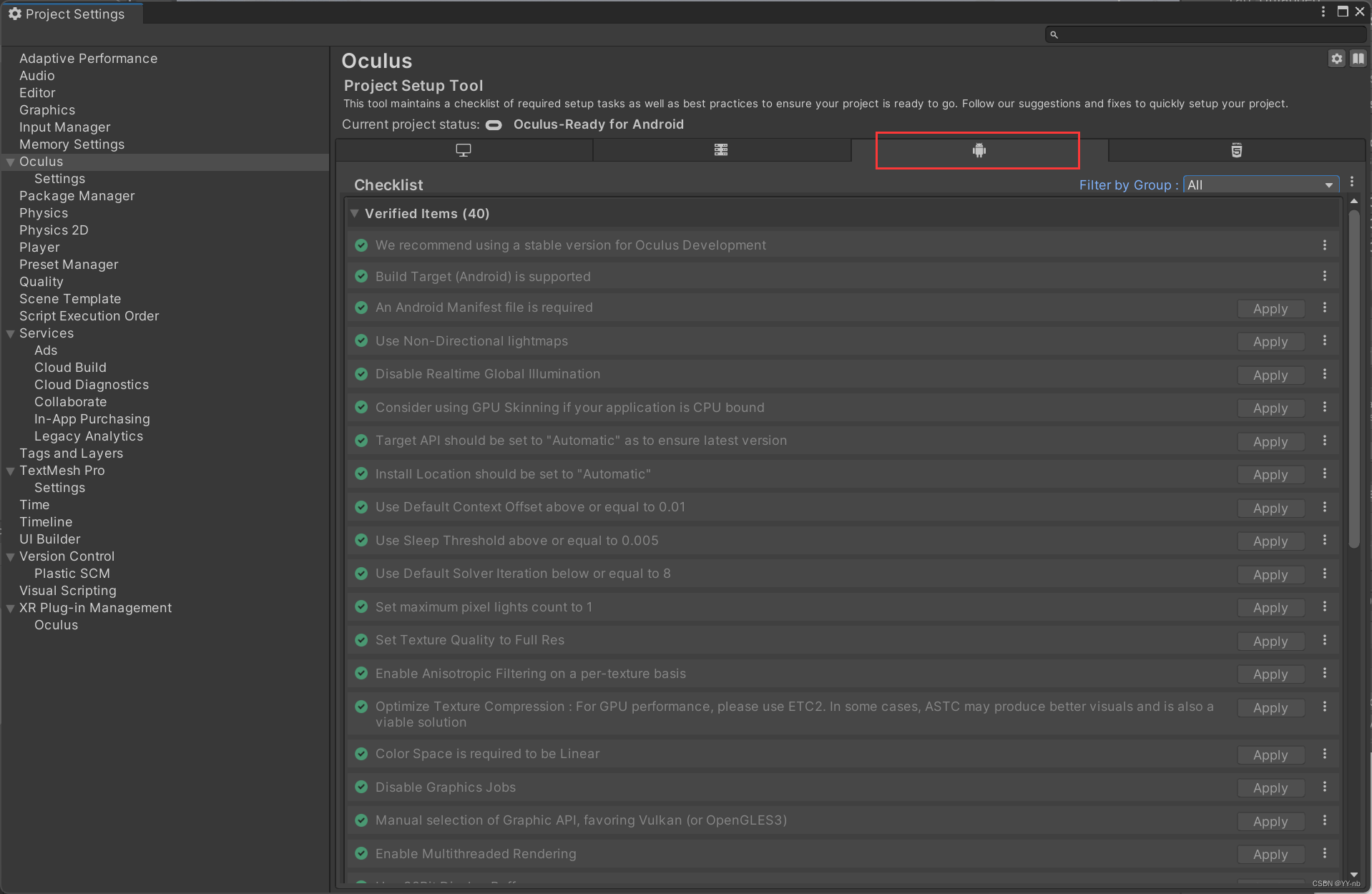Open Package Manager settings

coord(77,196)
